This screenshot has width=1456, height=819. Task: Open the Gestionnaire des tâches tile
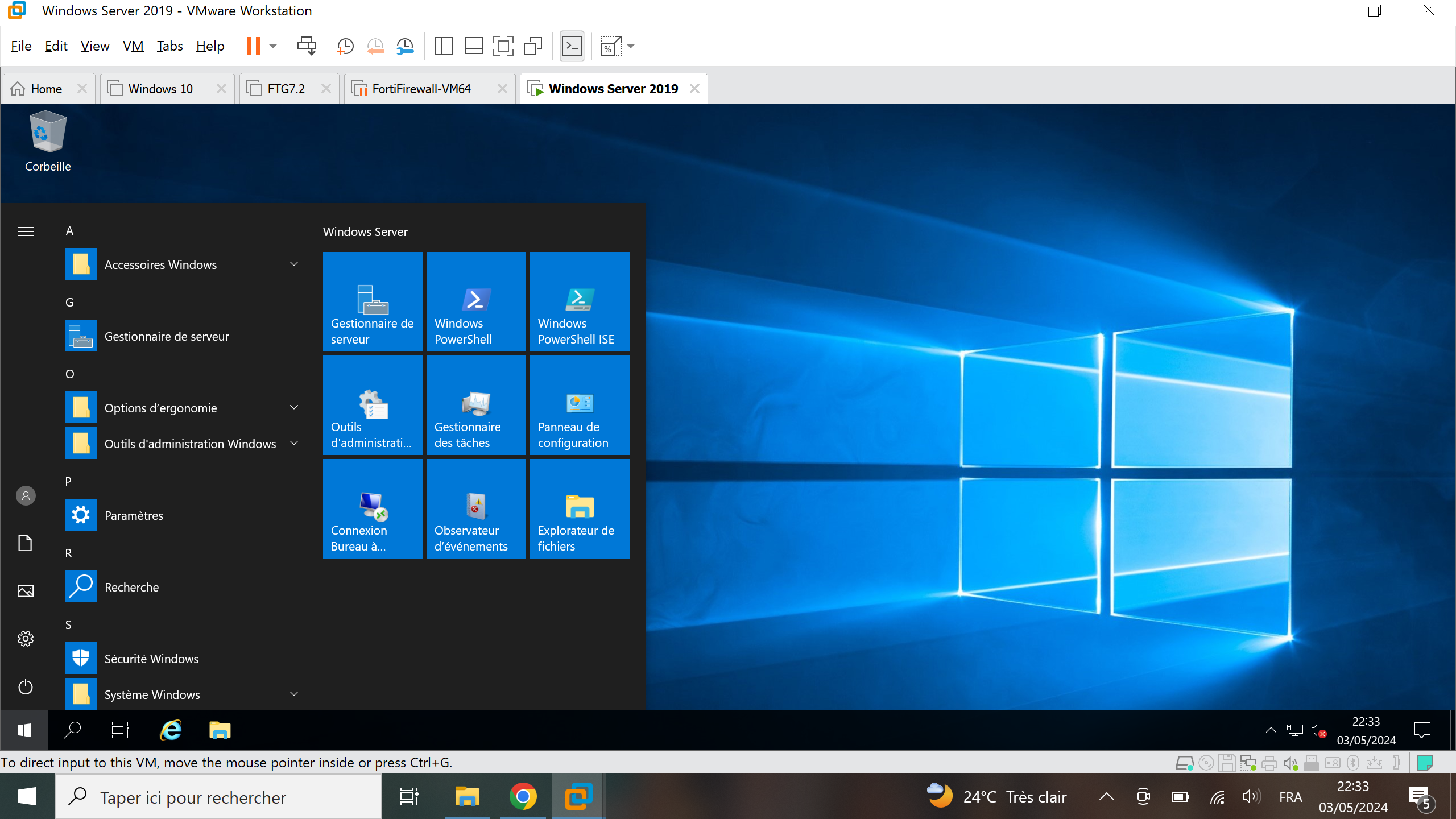click(476, 405)
